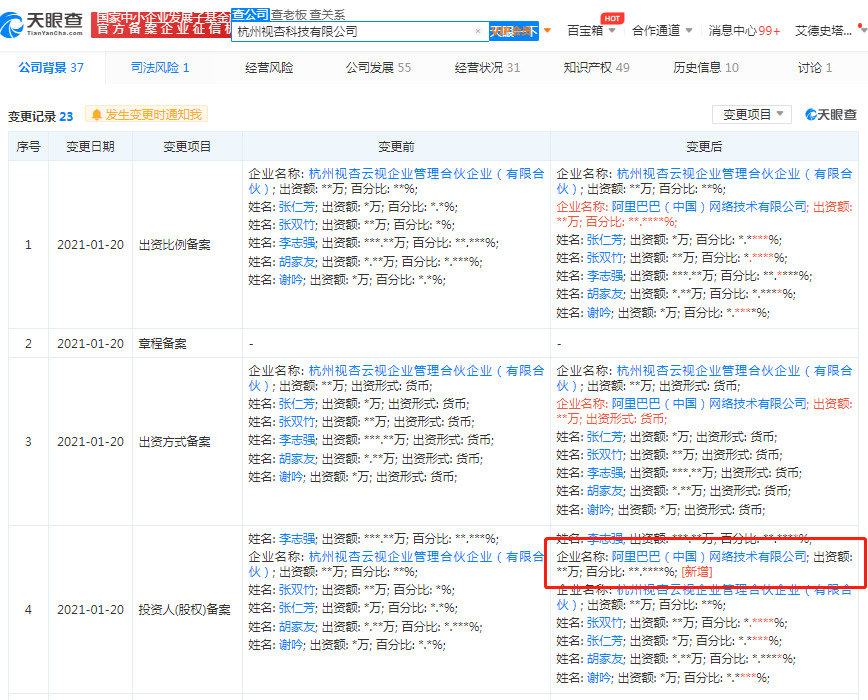The image size is (868, 700).
Task: Open 李志强 link in 出资比例备案 变更后 cell
Action: pyautogui.click(x=605, y=276)
